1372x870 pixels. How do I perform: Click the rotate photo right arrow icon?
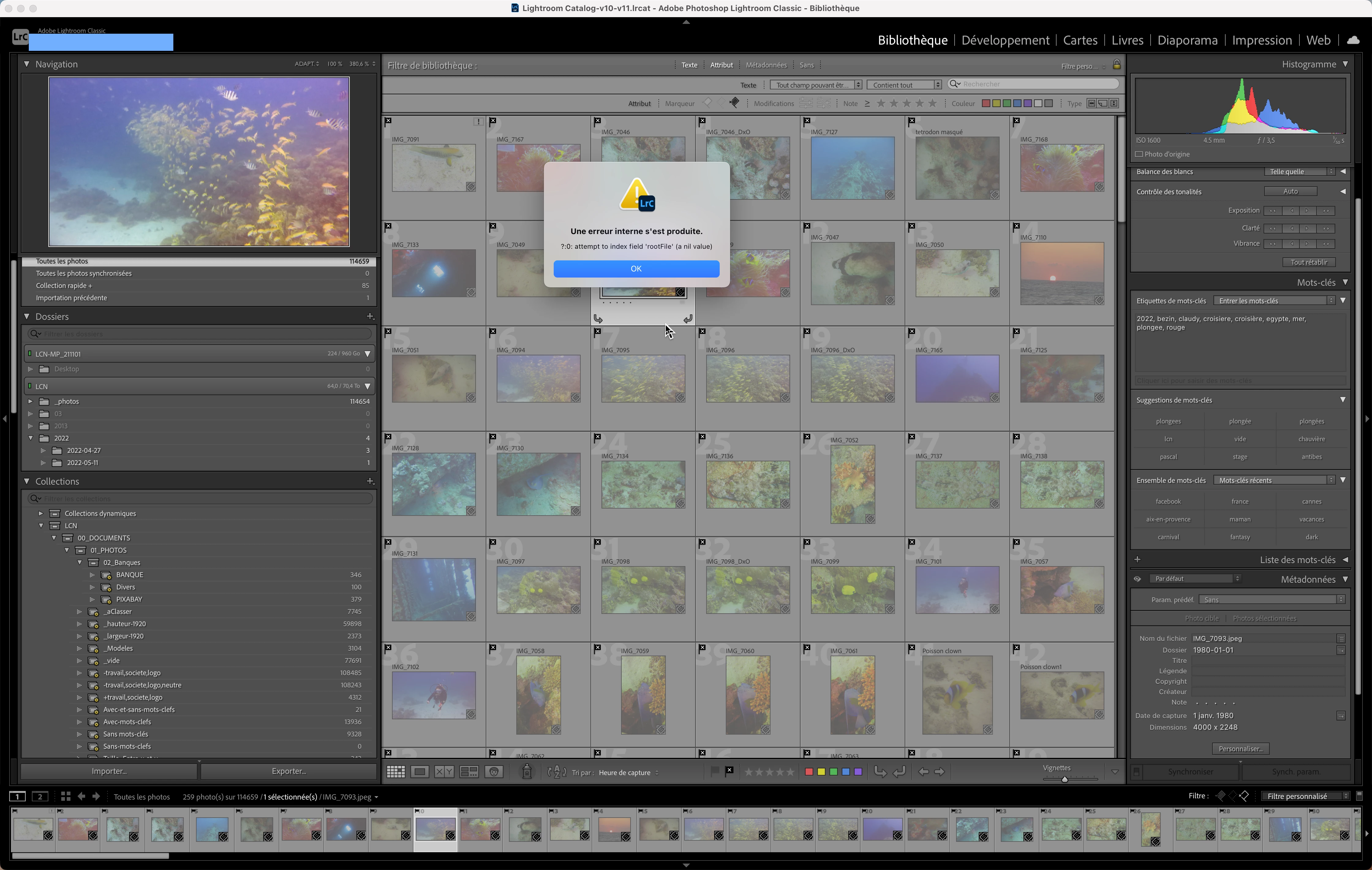tap(899, 772)
